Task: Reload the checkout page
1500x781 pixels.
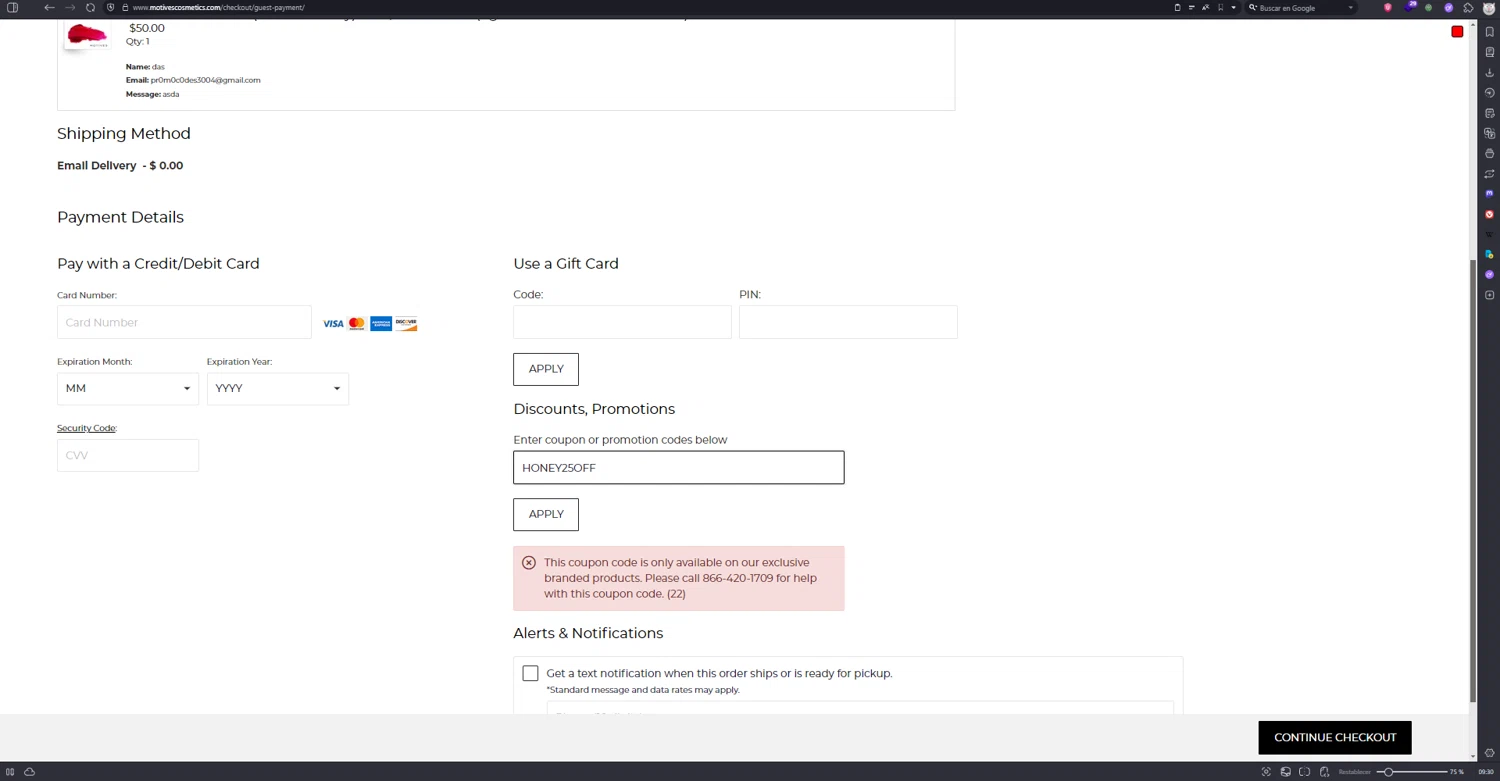Action: click(x=90, y=7)
